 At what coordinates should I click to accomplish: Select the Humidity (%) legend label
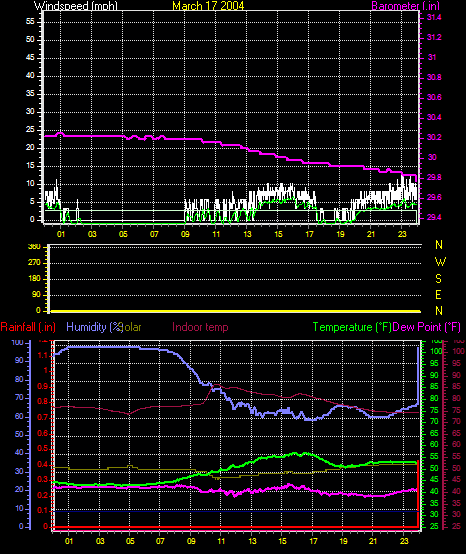click(x=94, y=327)
